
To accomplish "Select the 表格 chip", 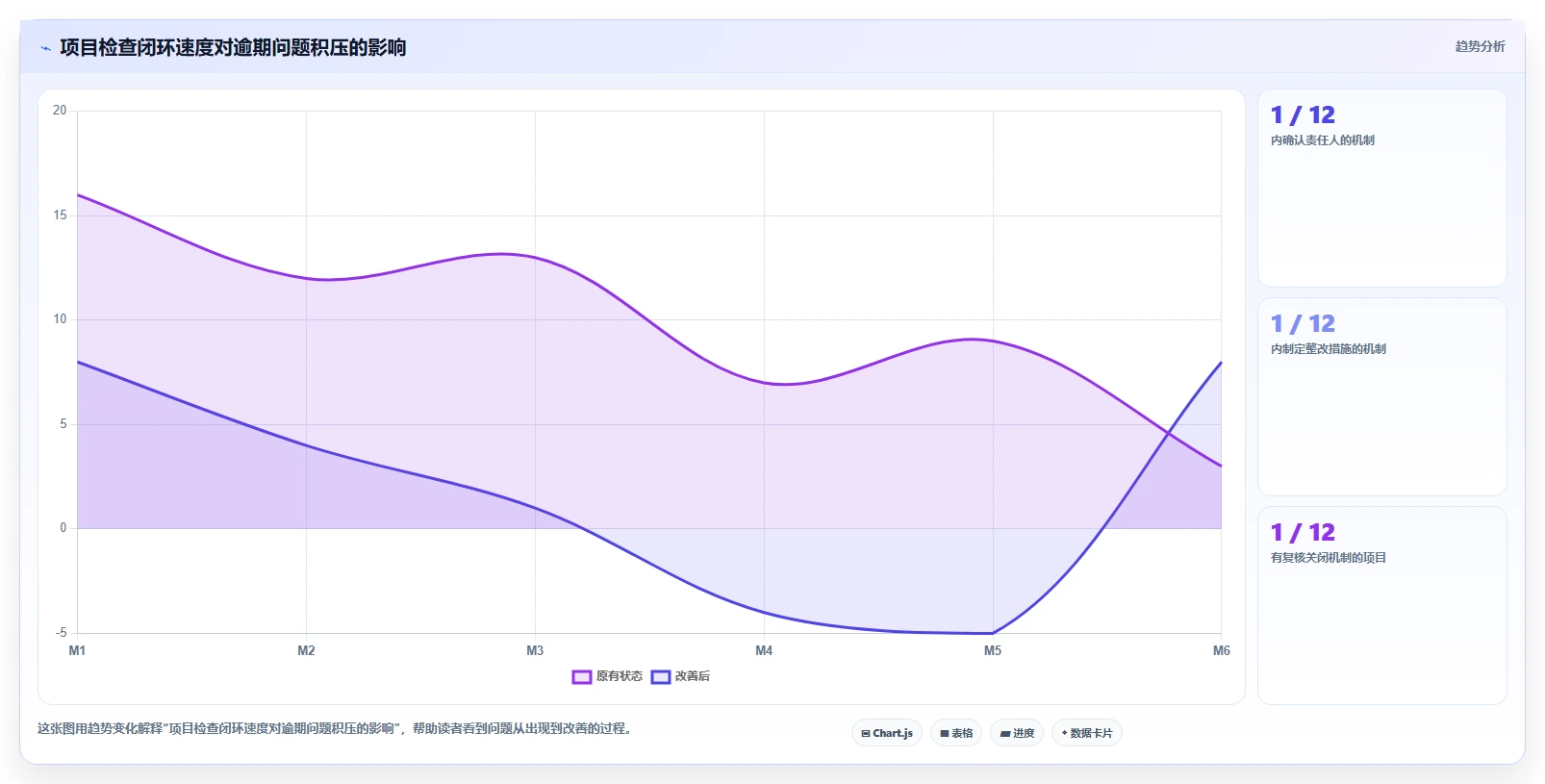I will pyautogui.click(x=956, y=733).
